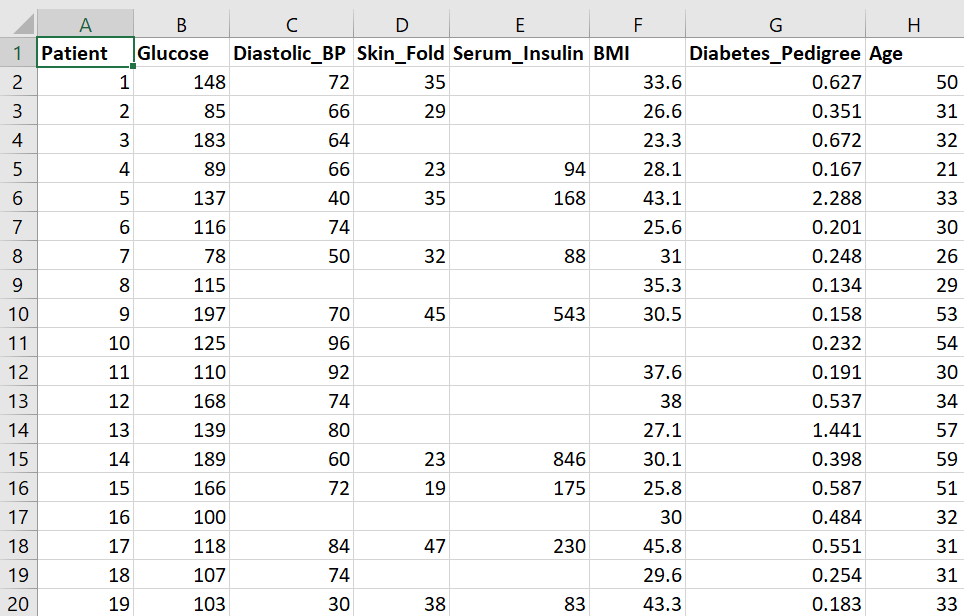
Task: Select Skin_Fold value 47 cell
Action: coord(401,546)
